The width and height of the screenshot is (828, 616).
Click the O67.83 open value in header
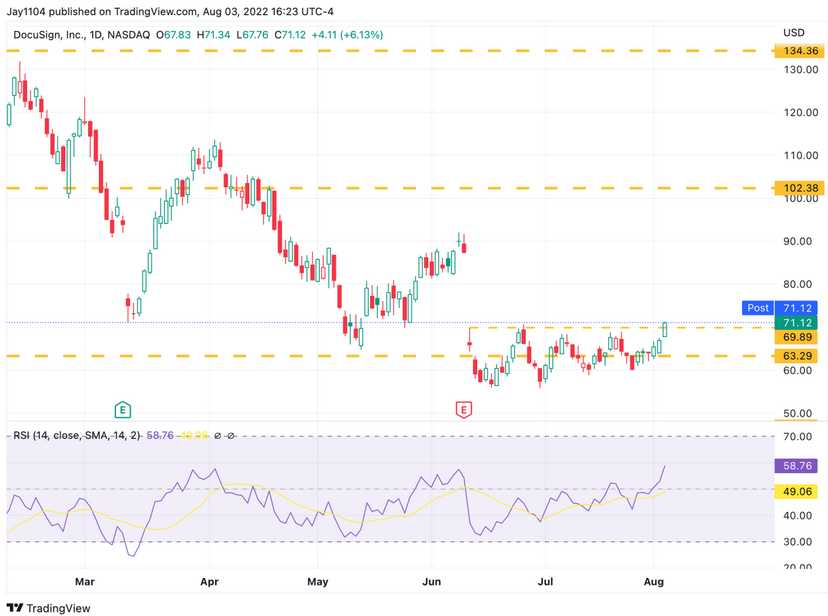(x=173, y=35)
